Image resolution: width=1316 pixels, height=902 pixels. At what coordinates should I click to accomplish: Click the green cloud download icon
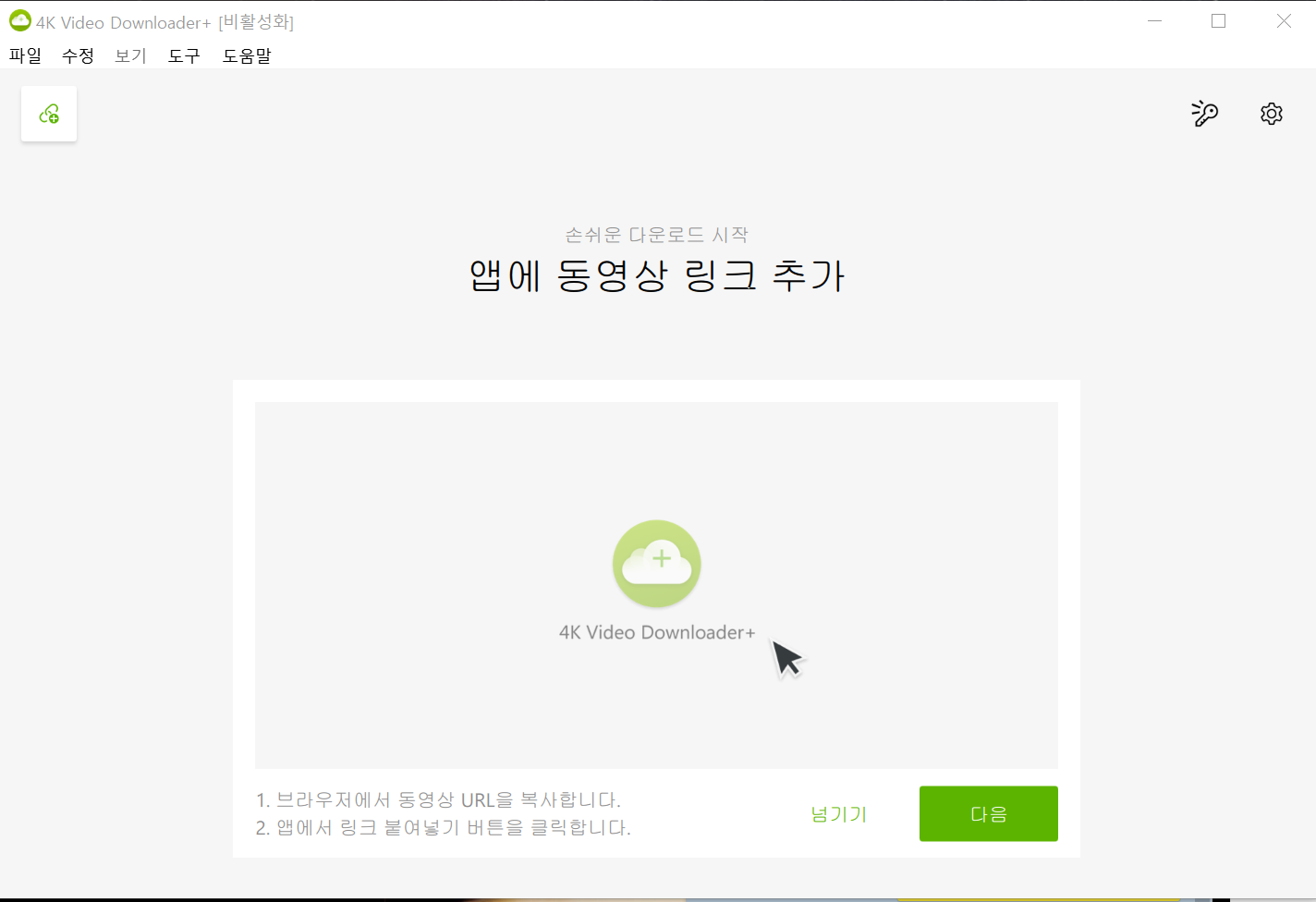(657, 564)
